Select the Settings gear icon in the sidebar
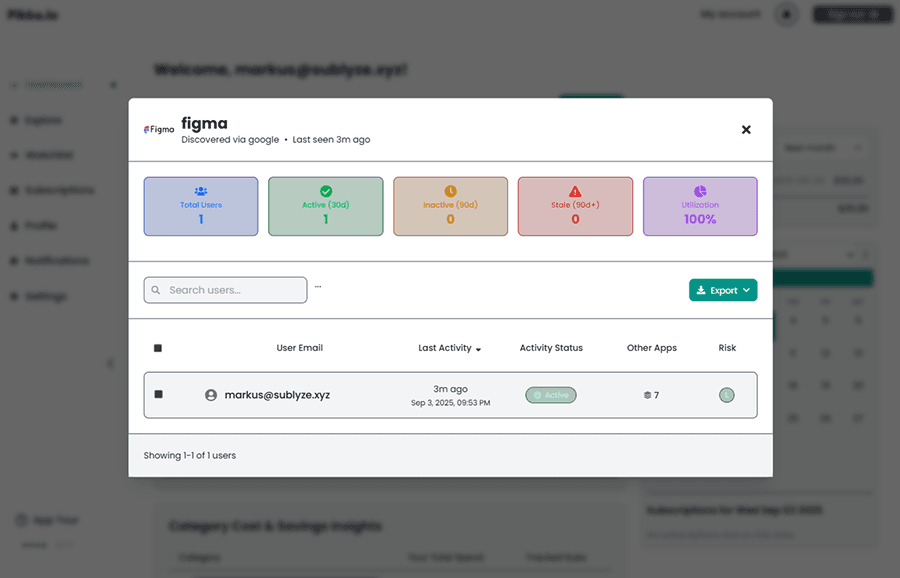The height and width of the screenshot is (578, 900). tap(14, 296)
